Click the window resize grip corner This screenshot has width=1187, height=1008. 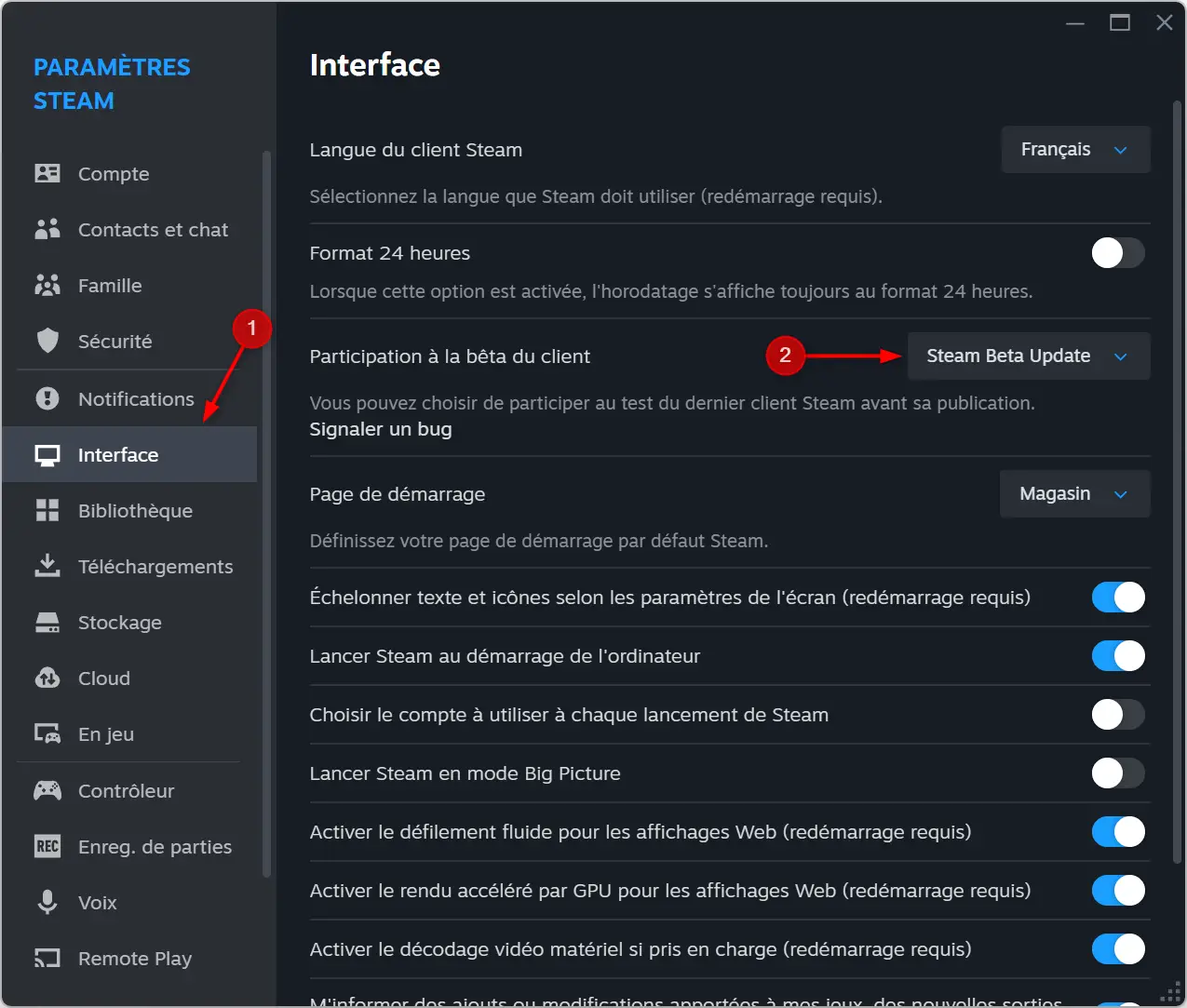tap(1172, 992)
